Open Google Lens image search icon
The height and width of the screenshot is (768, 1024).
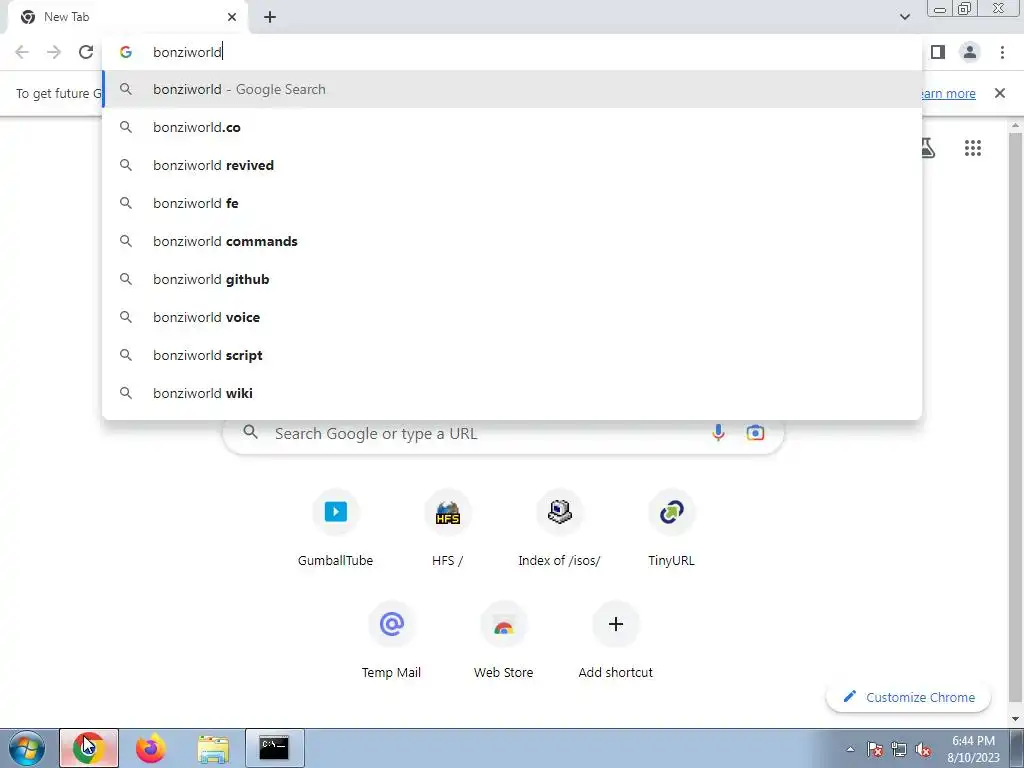pyautogui.click(x=756, y=433)
